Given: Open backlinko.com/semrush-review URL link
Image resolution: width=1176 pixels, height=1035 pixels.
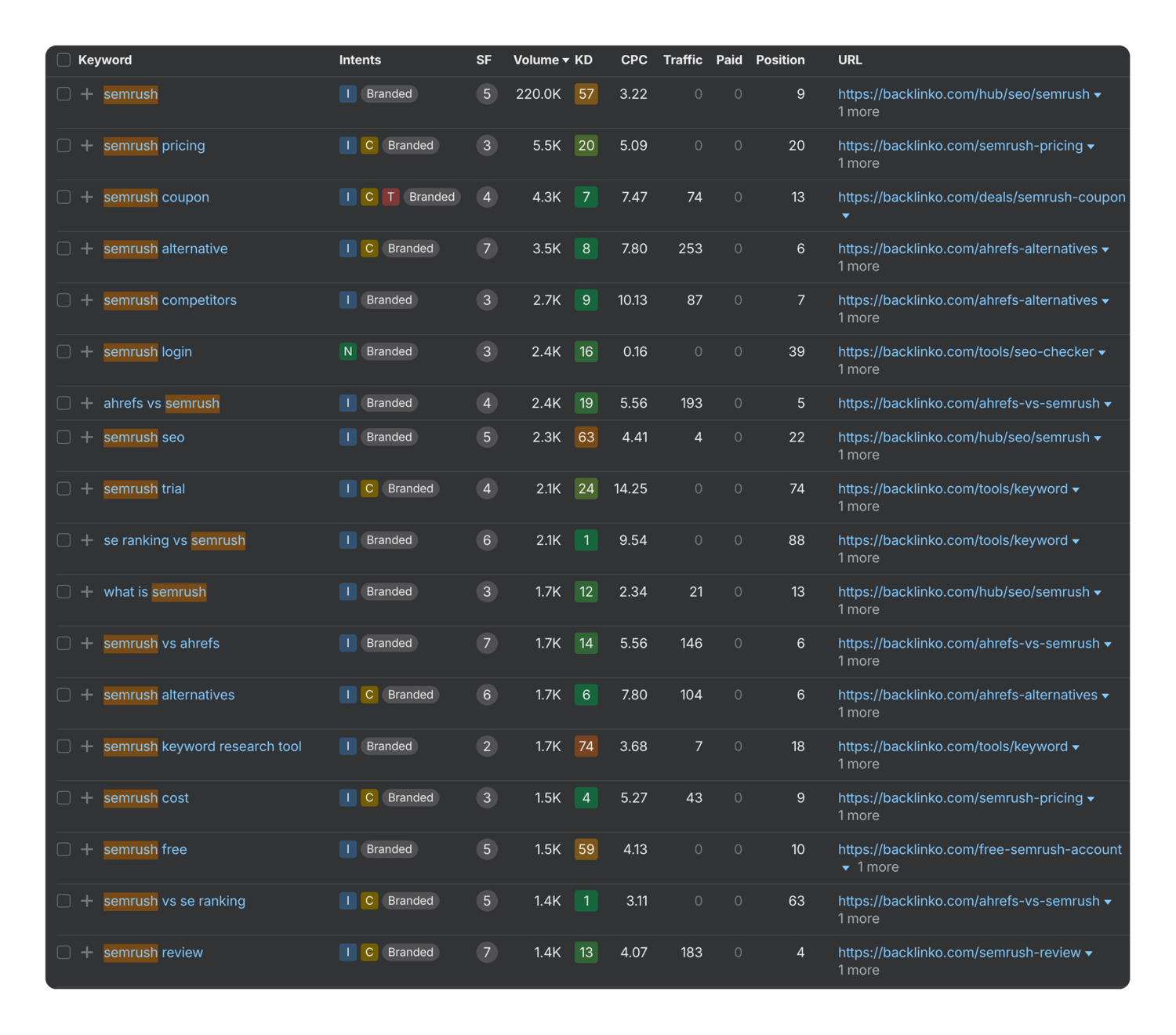Looking at the screenshot, I should pyautogui.click(x=960, y=953).
